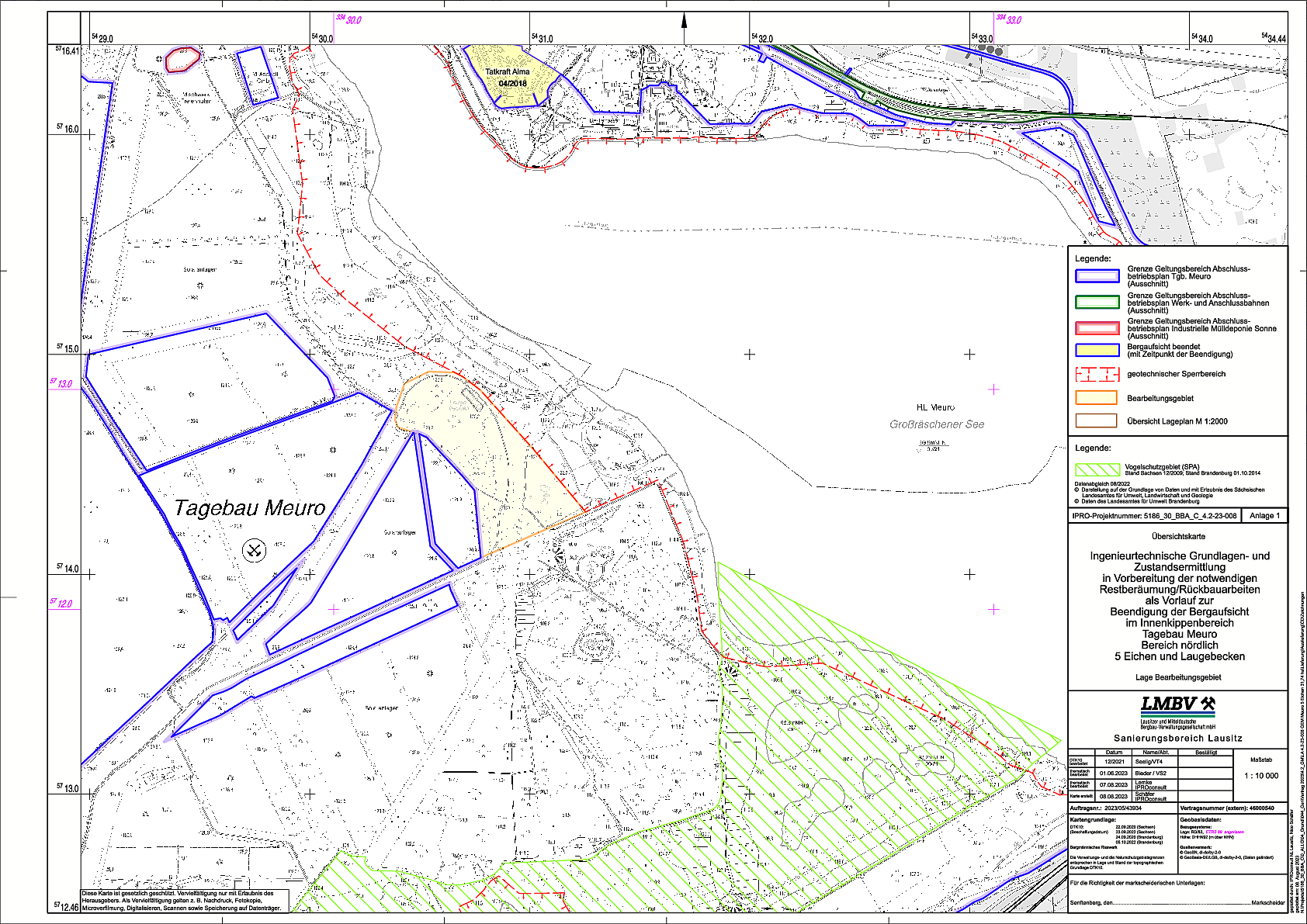
Task: Click the IPRO-Projektnummer field
Action: [1154, 516]
